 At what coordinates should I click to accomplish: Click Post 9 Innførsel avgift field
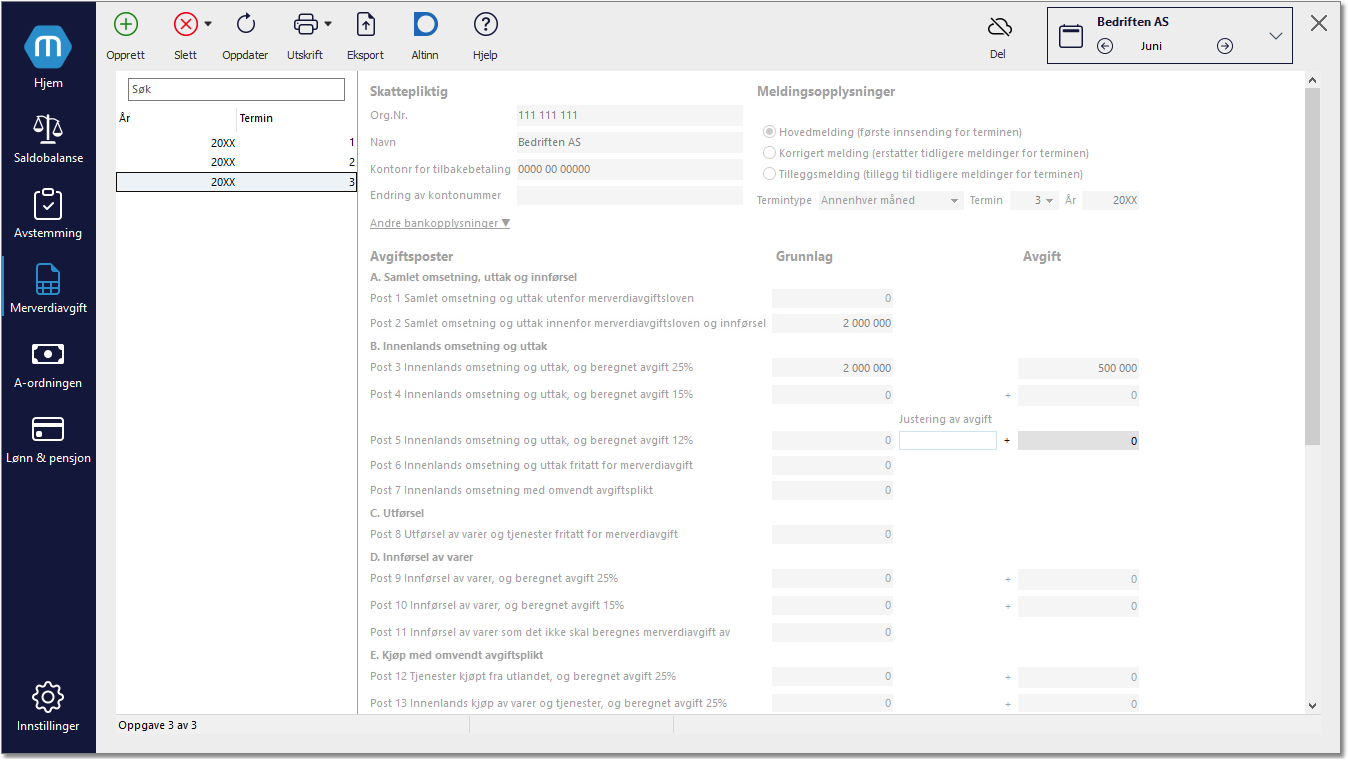(x=1078, y=578)
